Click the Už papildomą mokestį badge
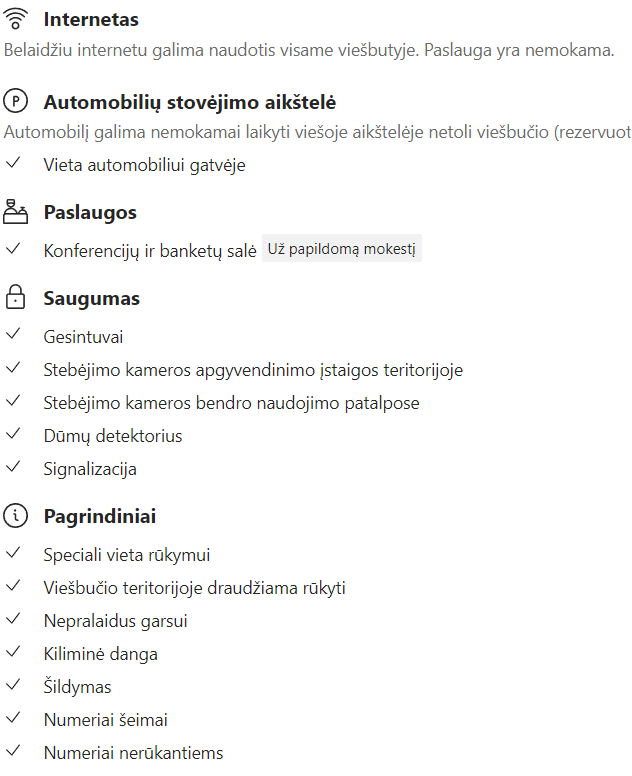The height and width of the screenshot is (776, 632). pos(342,249)
